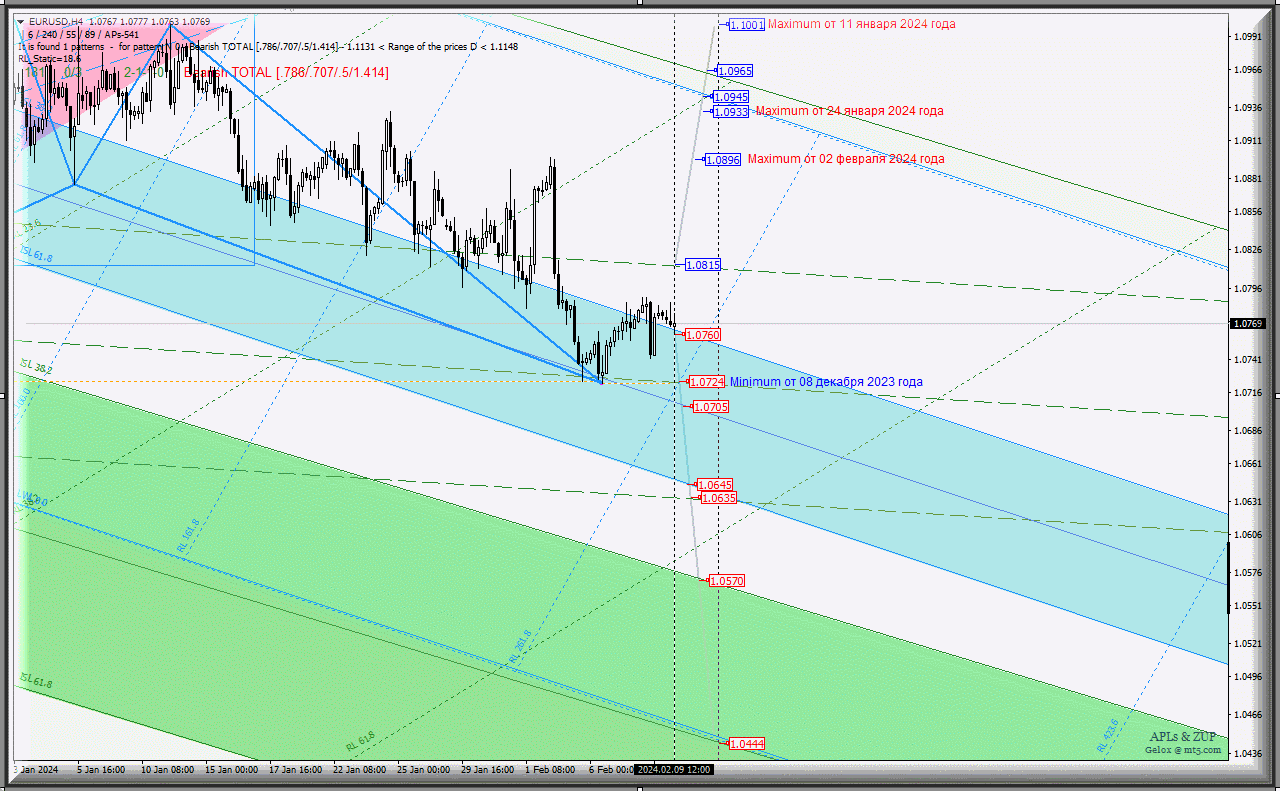Screen dimensions: 1280x791
Task: Click the current price 1.0769 axis marker
Action: pyautogui.click(x=1248, y=324)
